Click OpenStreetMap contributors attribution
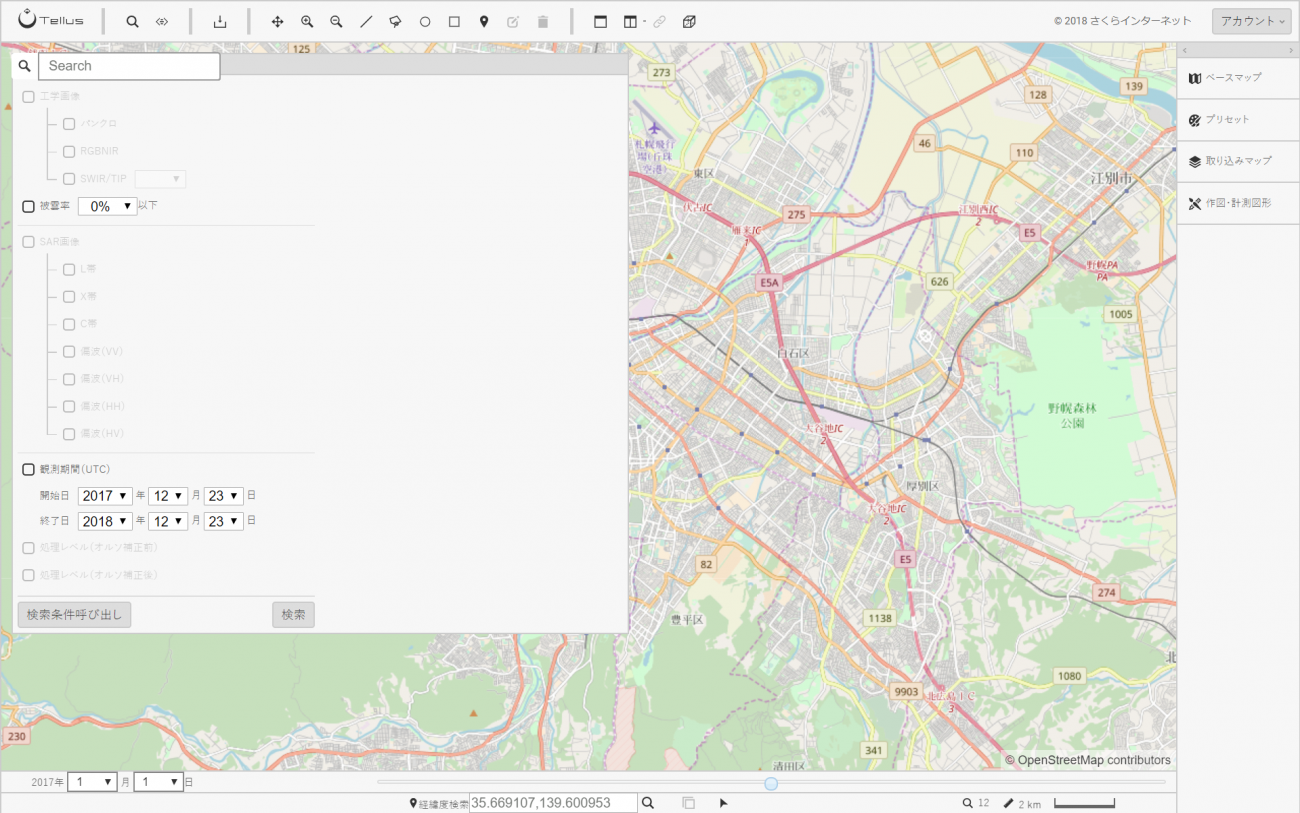Image resolution: width=1300 pixels, height=813 pixels. 1088,760
